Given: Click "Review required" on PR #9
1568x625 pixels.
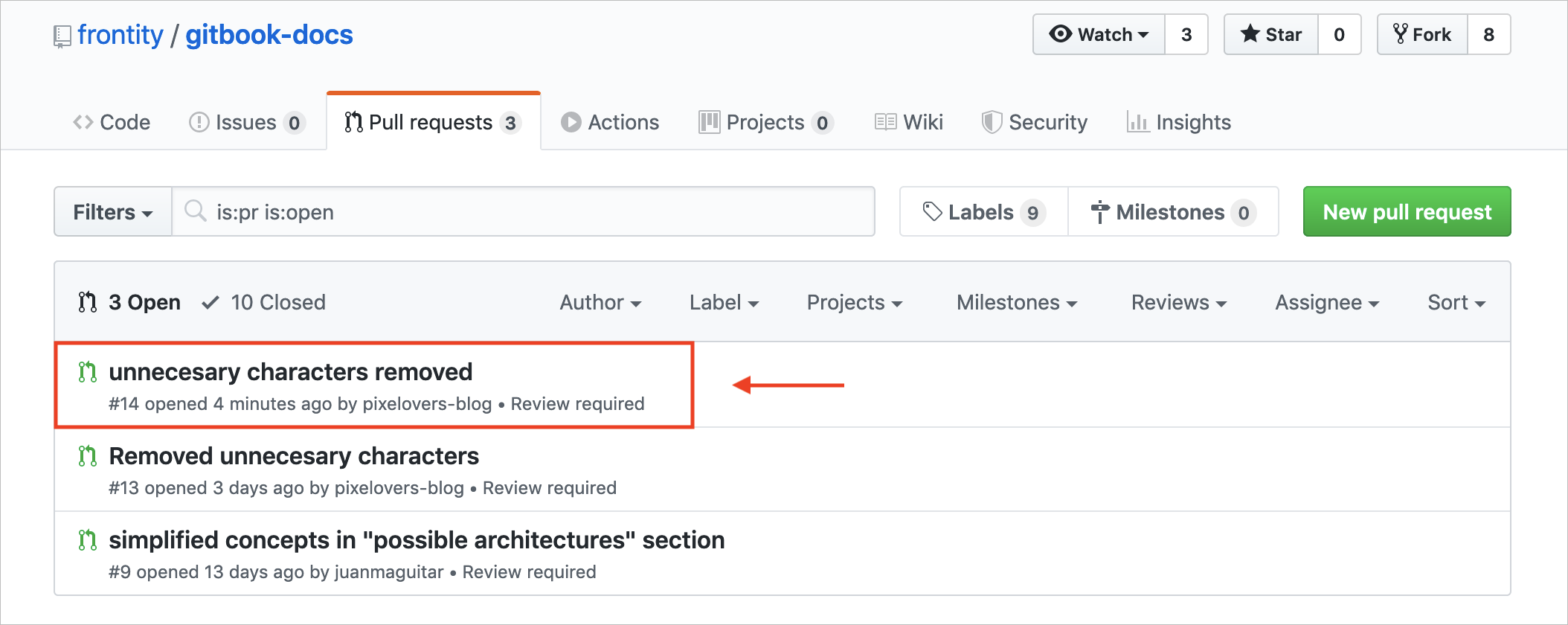Looking at the screenshot, I should pyautogui.click(x=530, y=572).
